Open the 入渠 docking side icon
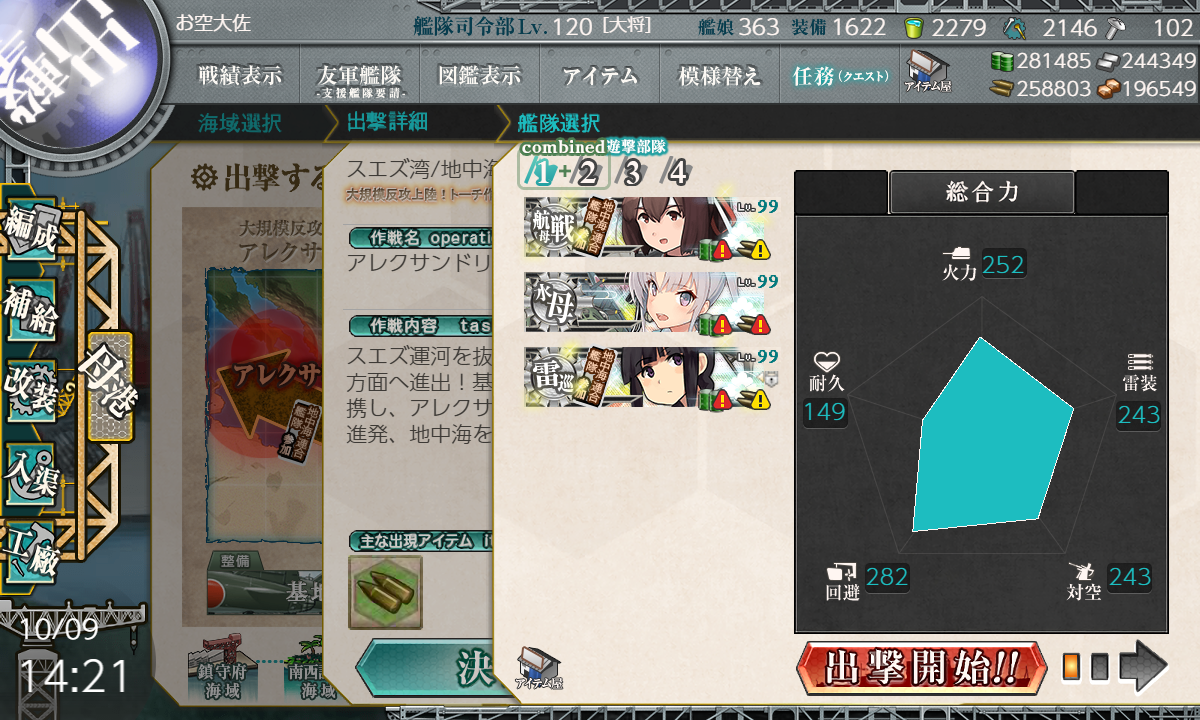This screenshot has width=1200, height=720. pos(32,469)
